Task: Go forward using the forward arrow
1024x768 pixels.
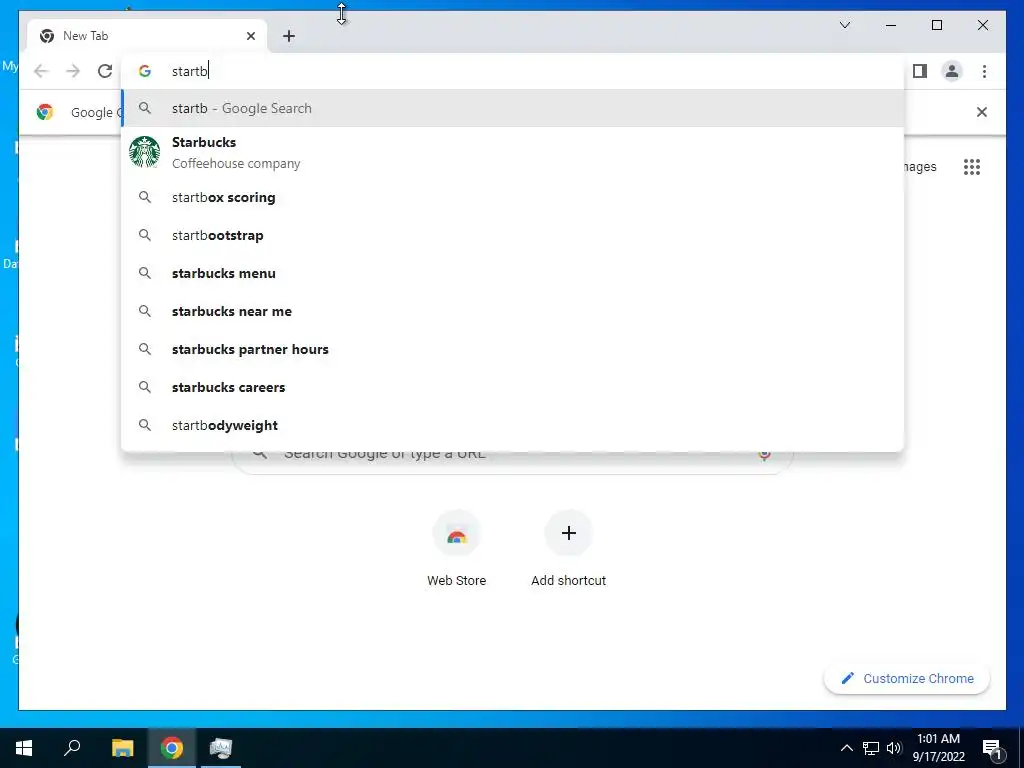Action: 73,71
